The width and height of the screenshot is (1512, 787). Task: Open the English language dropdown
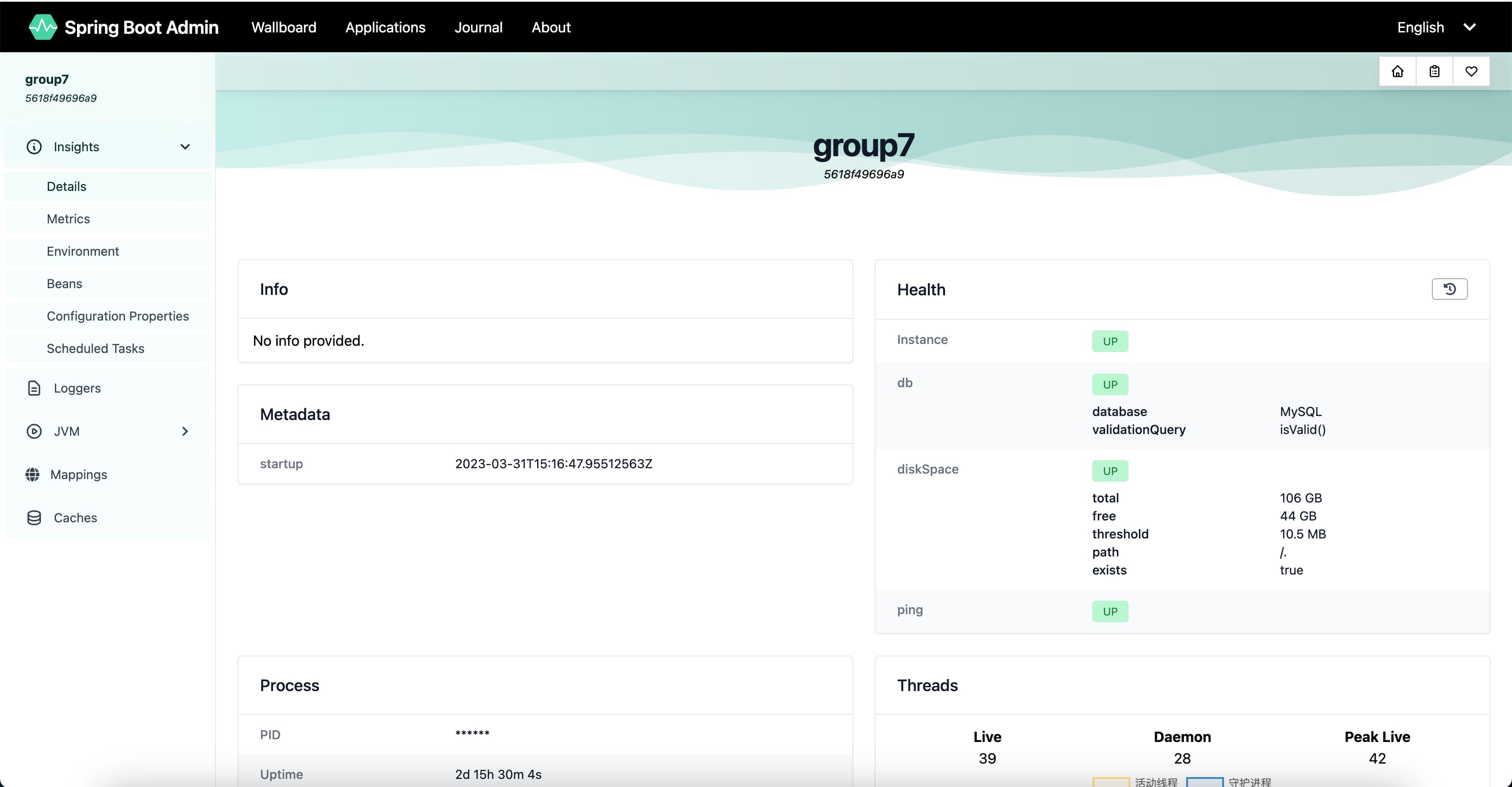click(1436, 27)
